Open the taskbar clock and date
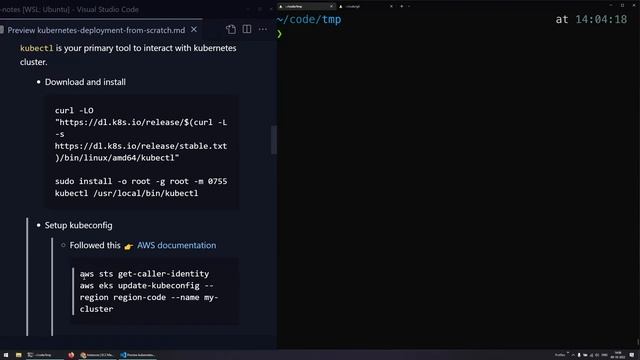The image size is (640, 360). click(618, 355)
